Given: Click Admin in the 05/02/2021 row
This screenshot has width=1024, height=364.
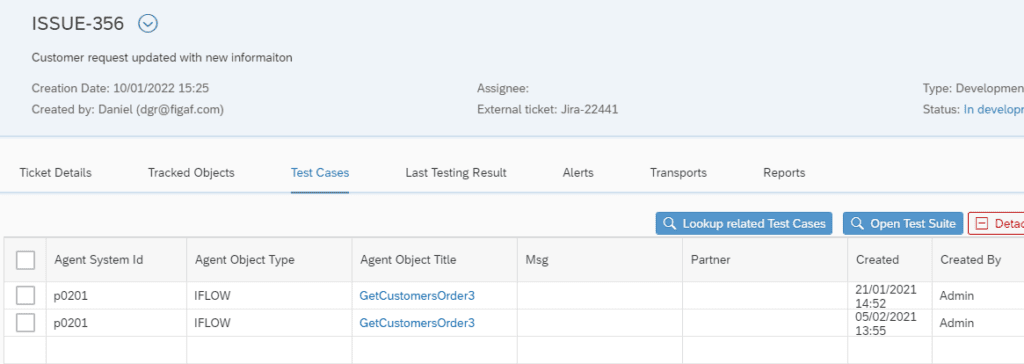Looking at the screenshot, I should tap(957, 323).
